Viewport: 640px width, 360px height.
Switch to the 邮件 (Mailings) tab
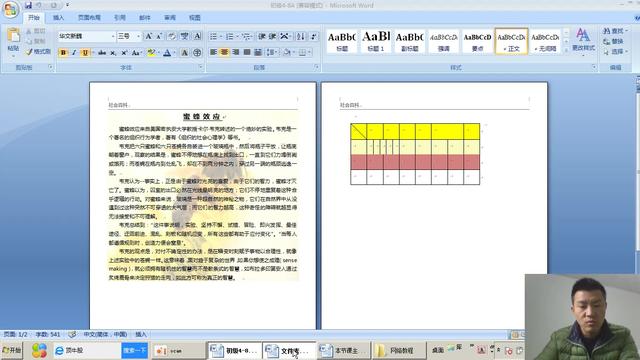pos(145,18)
